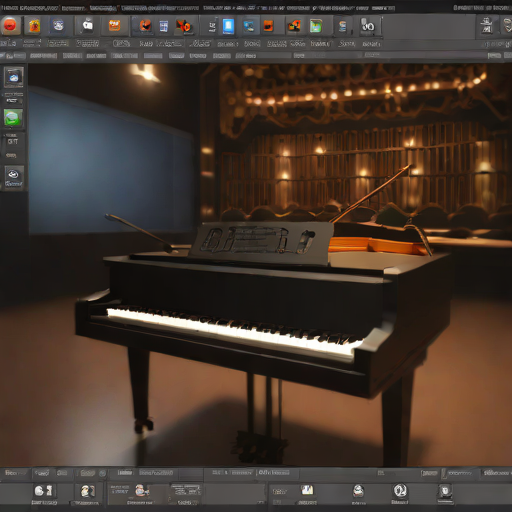
Task: Click the blue grid document toolbar icon
Action: (x=163, y=26)
